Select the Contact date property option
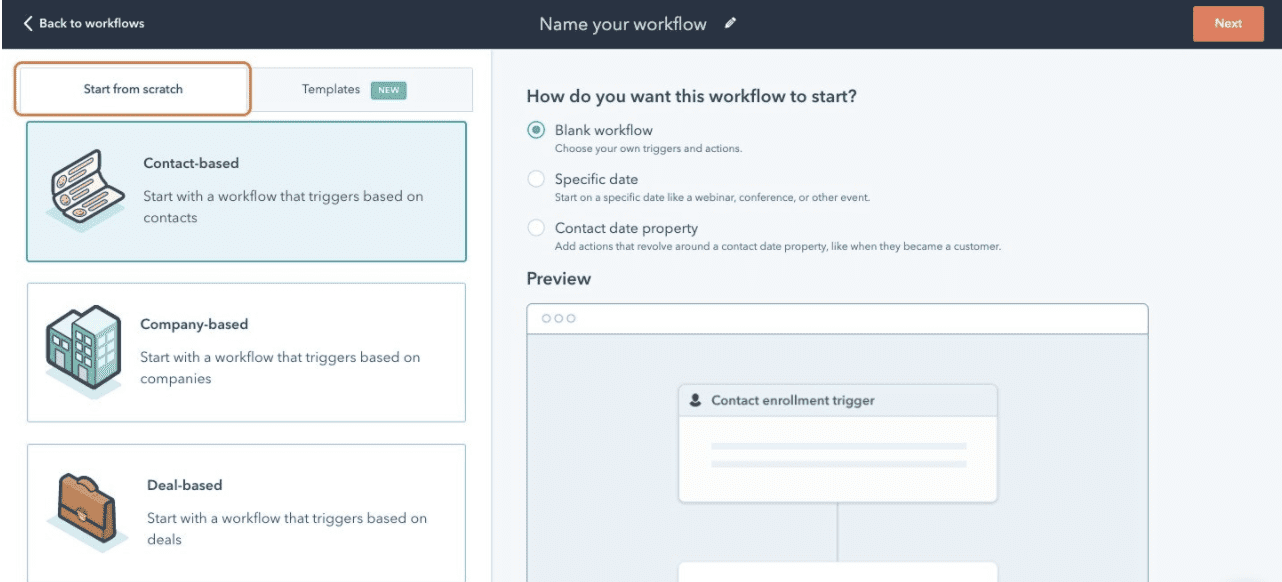This screenshot has height=582, width=1282. [x=537, y=228]
